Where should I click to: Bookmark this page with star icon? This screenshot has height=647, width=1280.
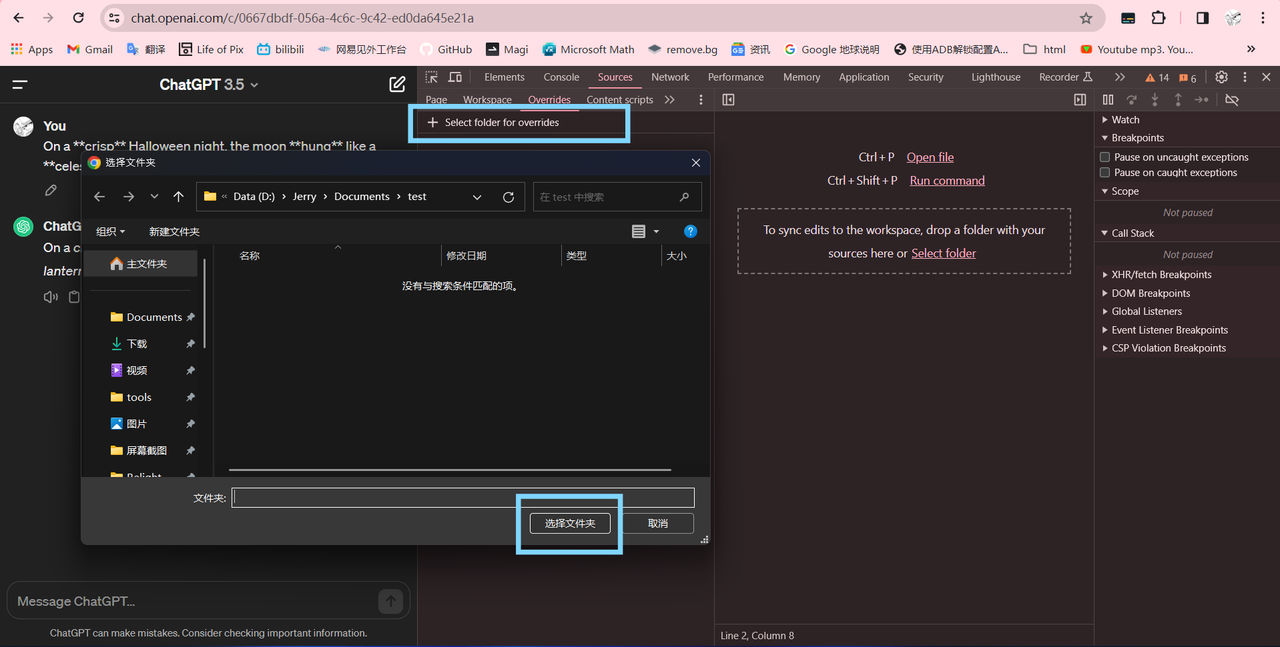click(1086, 18)
